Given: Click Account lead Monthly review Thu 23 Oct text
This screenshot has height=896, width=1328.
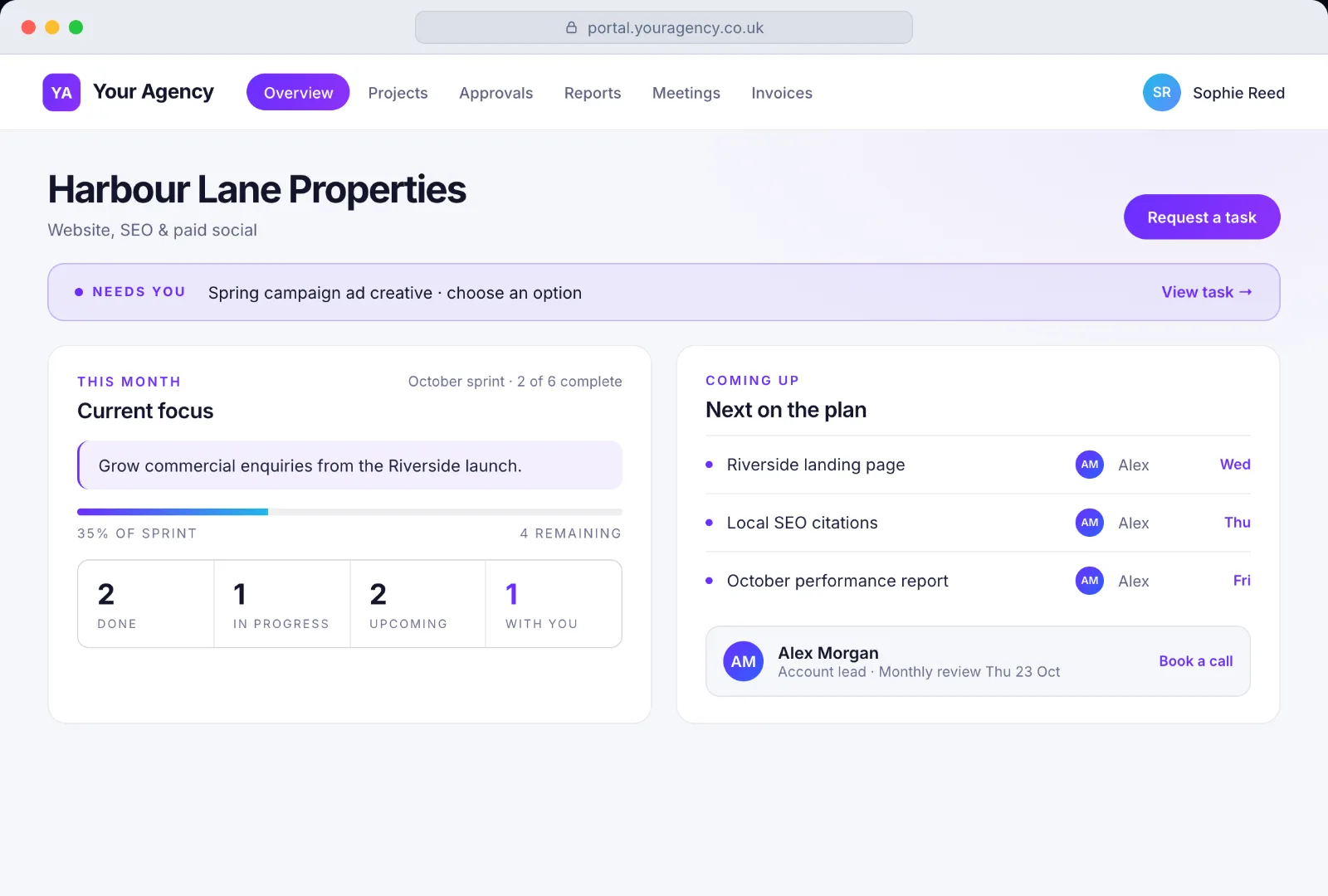Looking at the screenshot, I should click(919, 672).
